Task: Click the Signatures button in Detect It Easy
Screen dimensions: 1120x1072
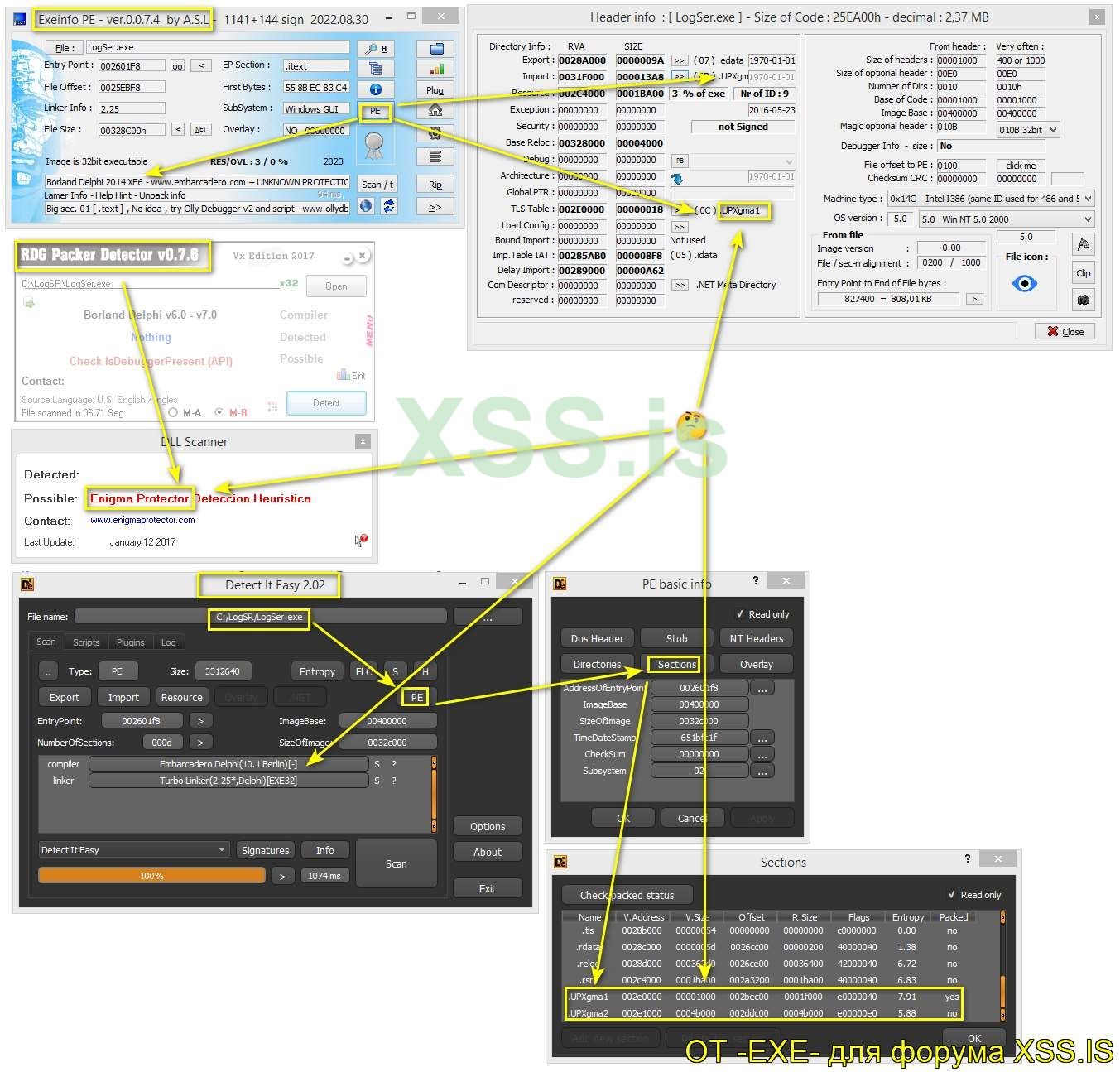Action: [x=265, y=850]
